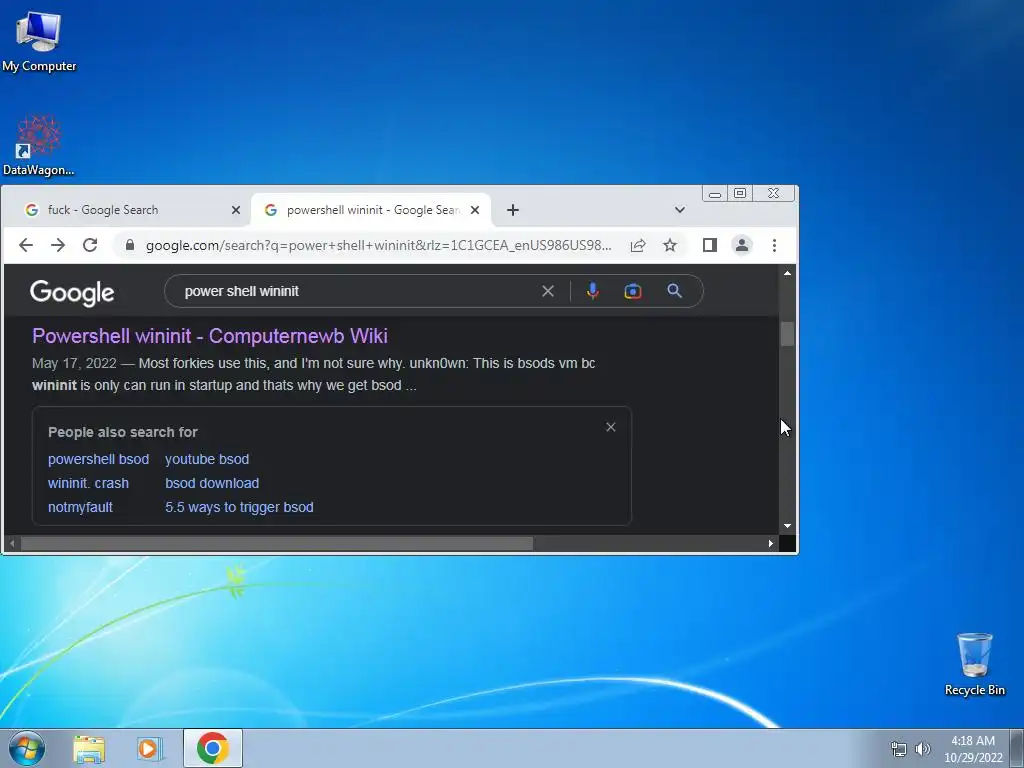Select DataWagon desktop shortcut
The width and height of the screenshot is (1024, 768).
(39, 146)
